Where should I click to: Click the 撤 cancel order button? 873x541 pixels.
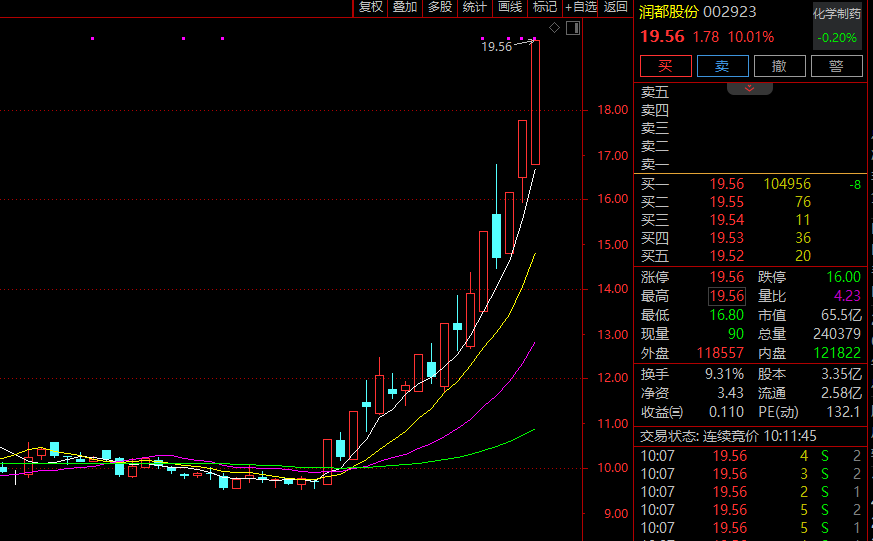(x=779, y=66)
